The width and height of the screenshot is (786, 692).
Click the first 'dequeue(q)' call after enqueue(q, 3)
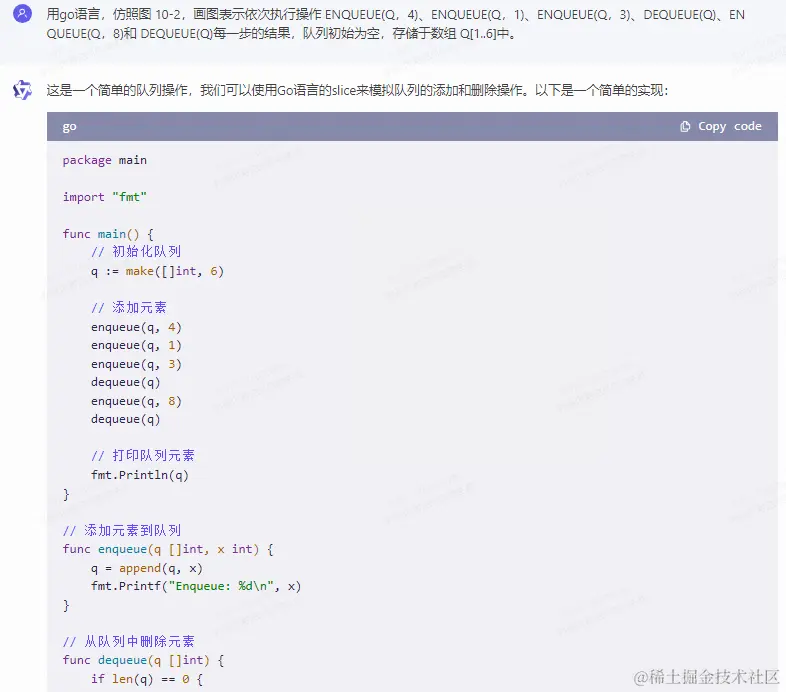coord(125,382)
